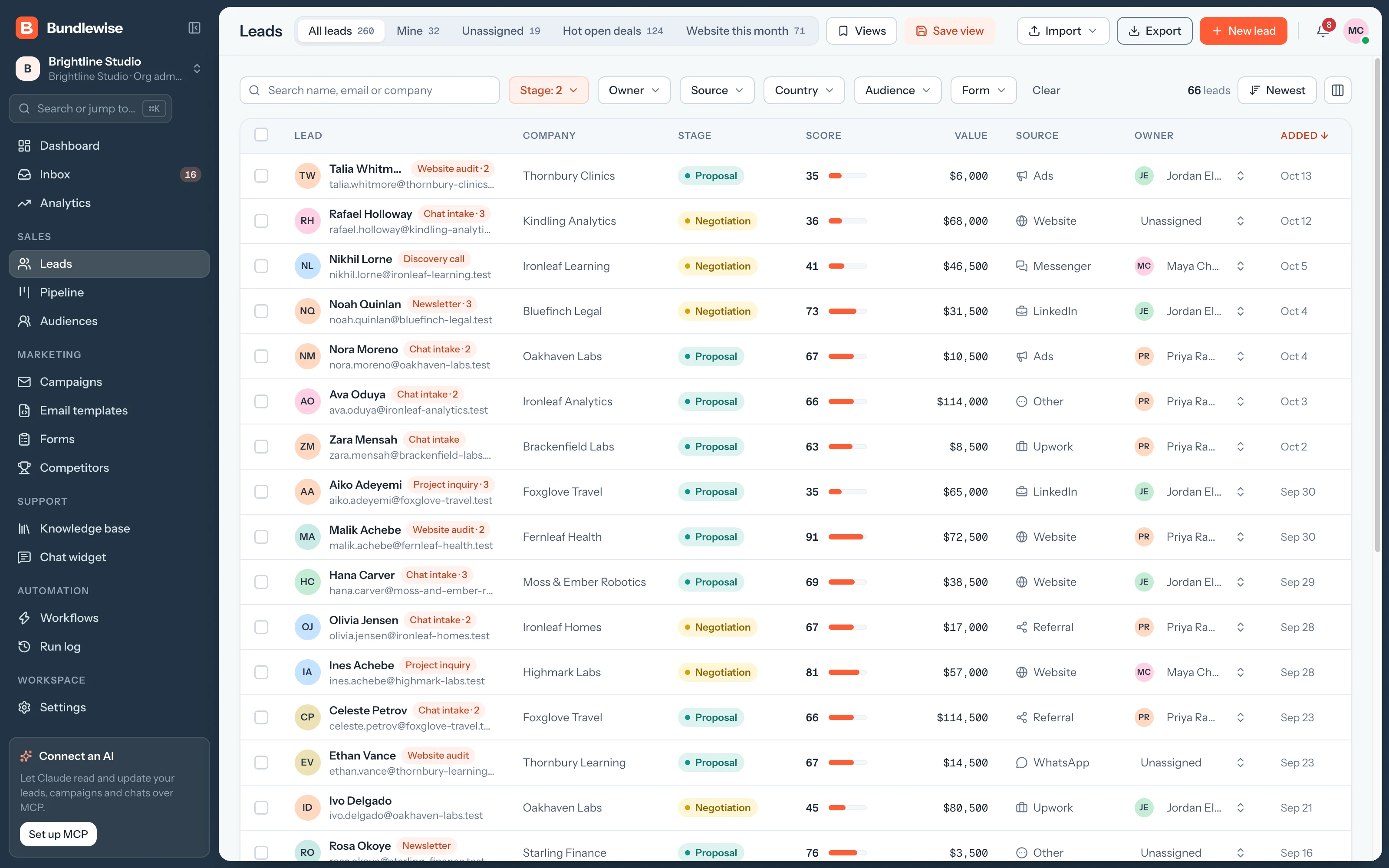1389x868 pixels.
Task: Open Knowledge base
Action: click(109, 529)
